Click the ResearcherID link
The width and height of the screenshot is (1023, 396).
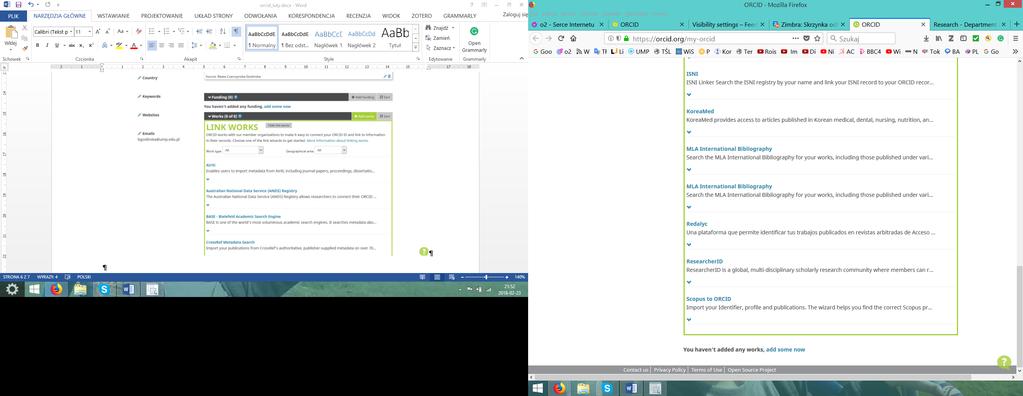click(x=705, y=262)
